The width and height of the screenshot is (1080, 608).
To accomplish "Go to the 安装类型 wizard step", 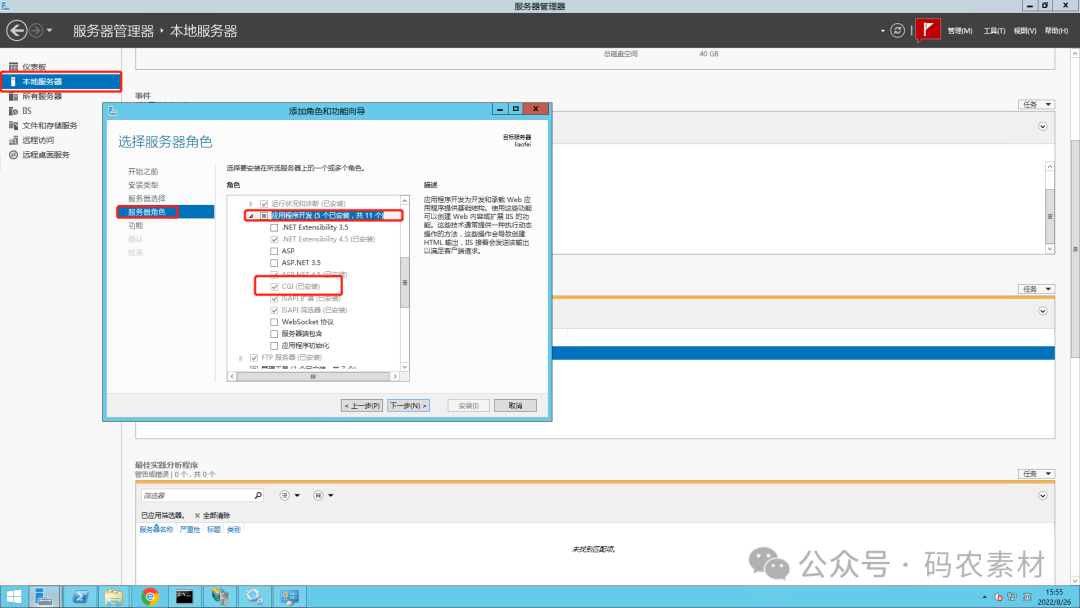I will (143, 185).
